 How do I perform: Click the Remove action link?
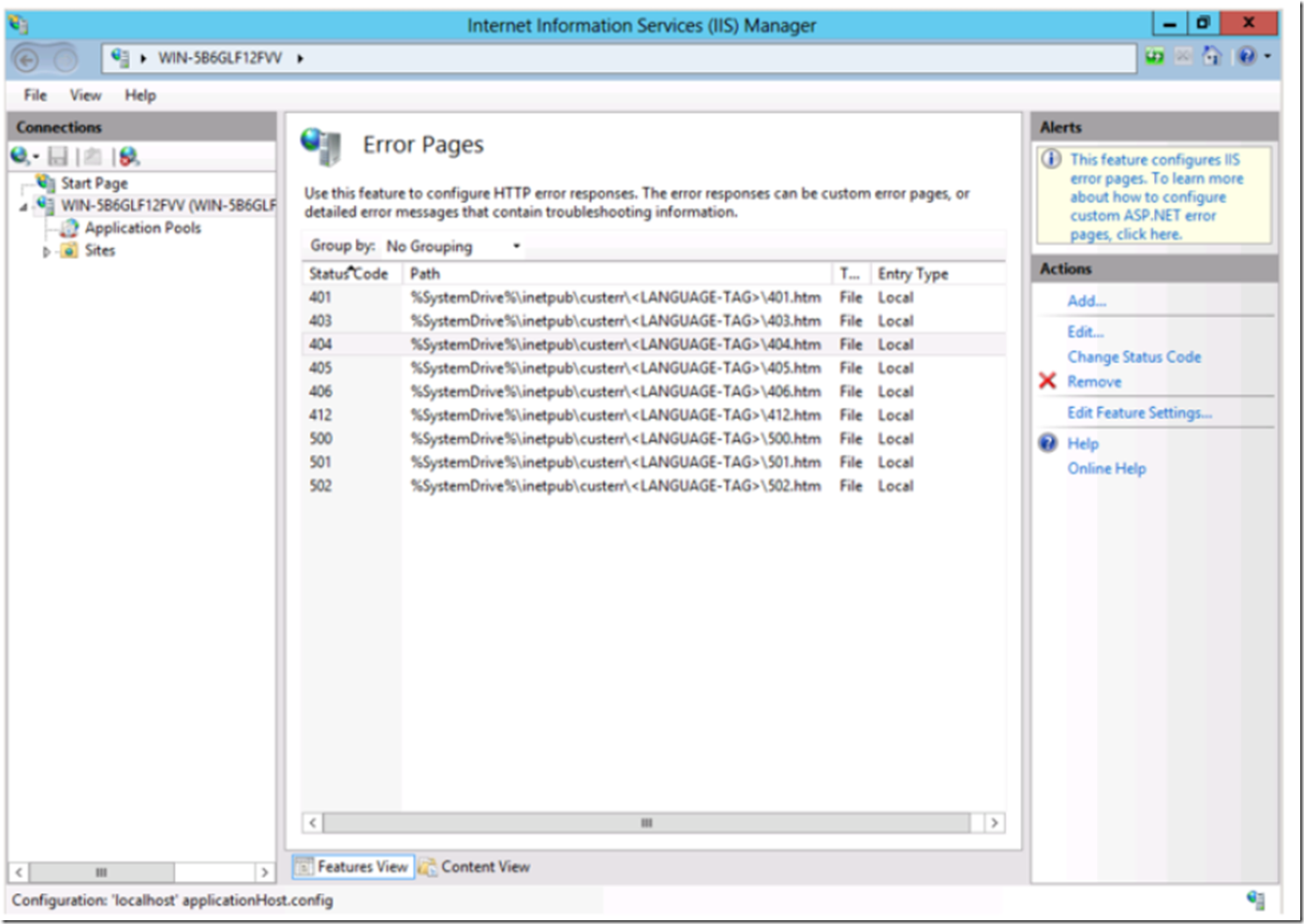[x=1094, y=381]
